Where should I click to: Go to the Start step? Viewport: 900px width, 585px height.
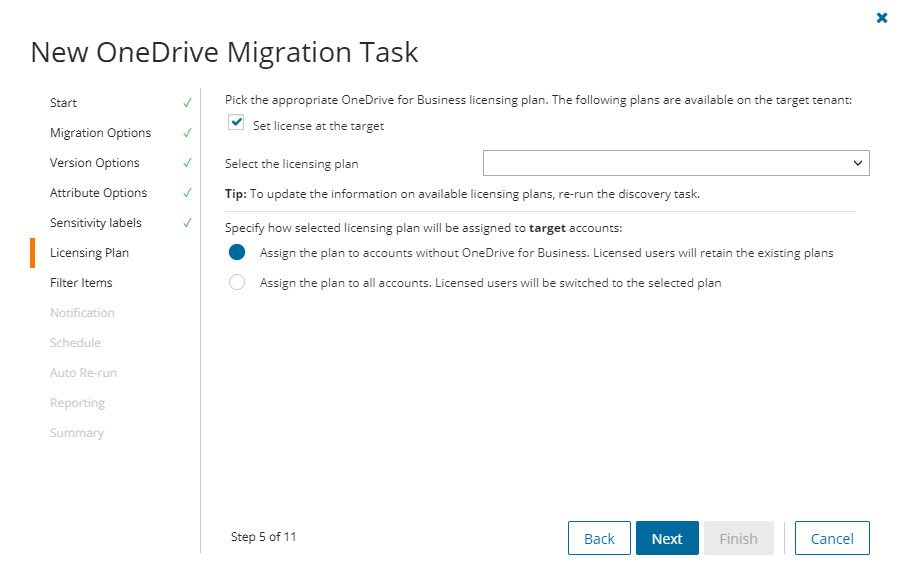click(63, 103)
